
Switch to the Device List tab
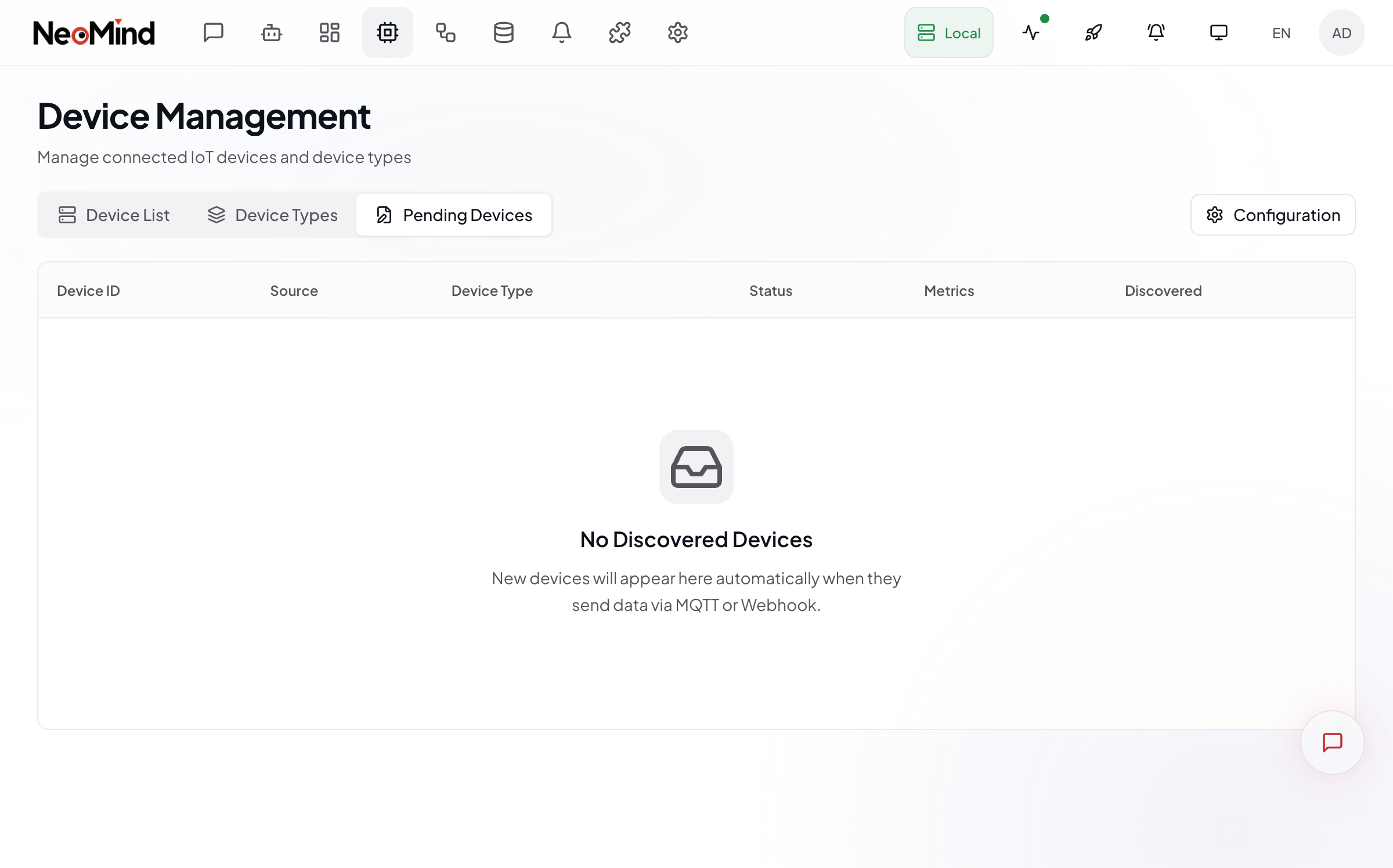tap(114, 215)
